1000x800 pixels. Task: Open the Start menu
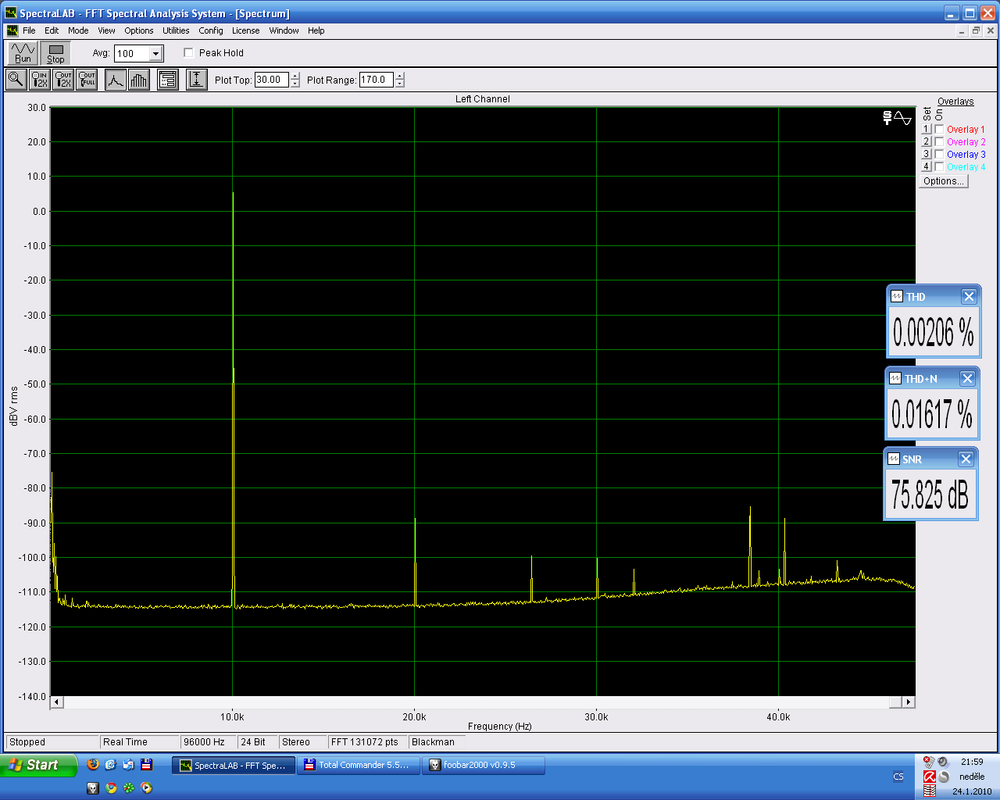click(38, 765)
